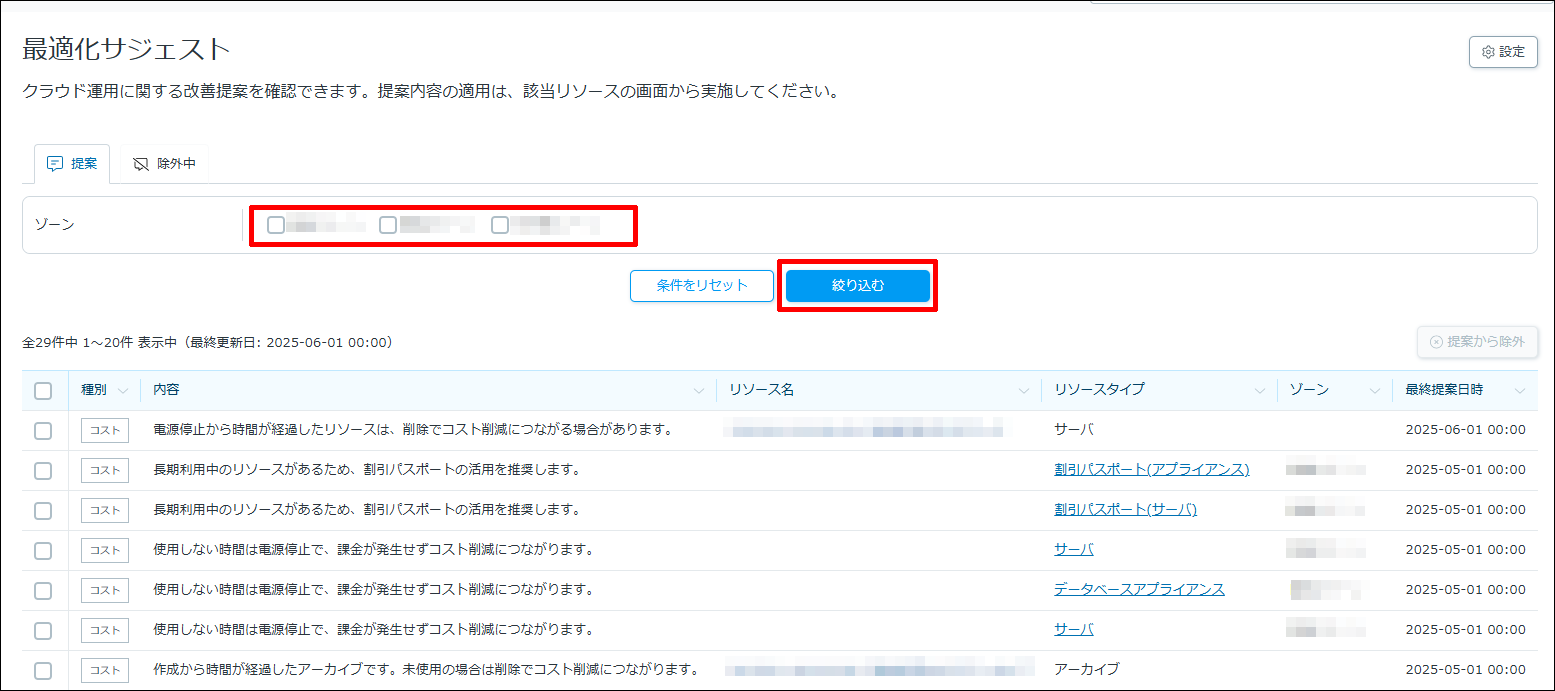
Task: Tick the third zone checkbox
Action: point(500,225)
